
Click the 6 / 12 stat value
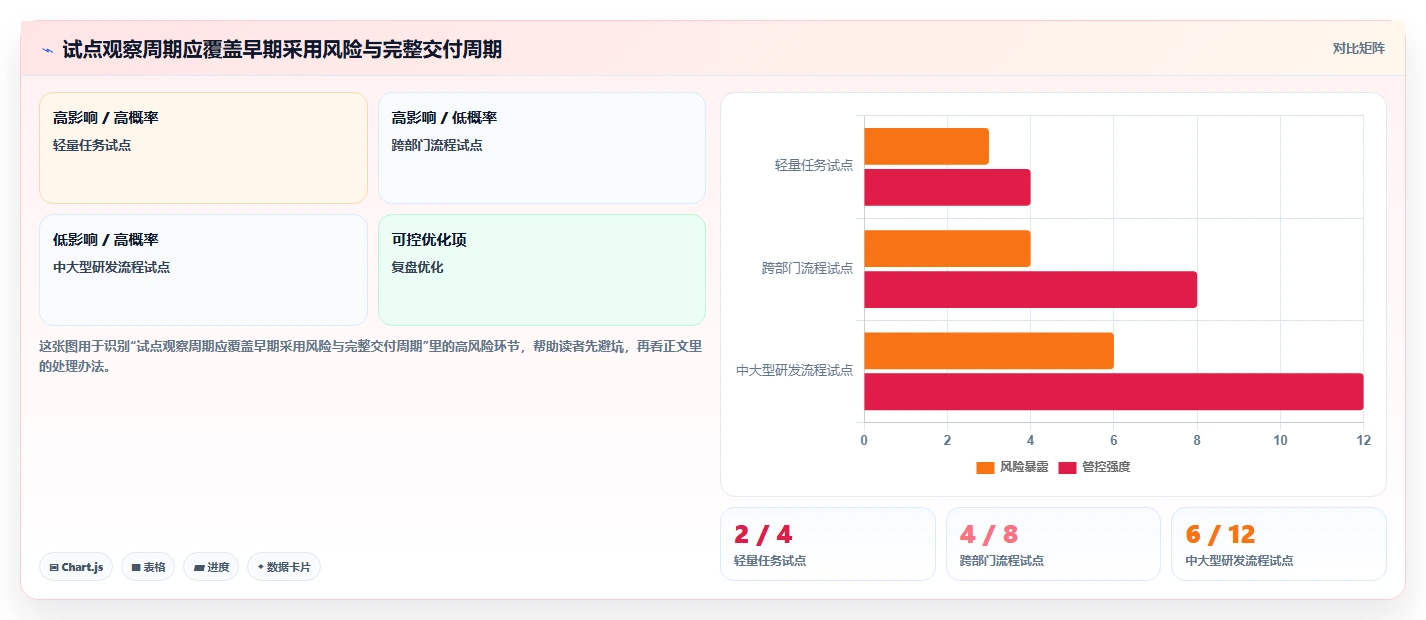1220,535
